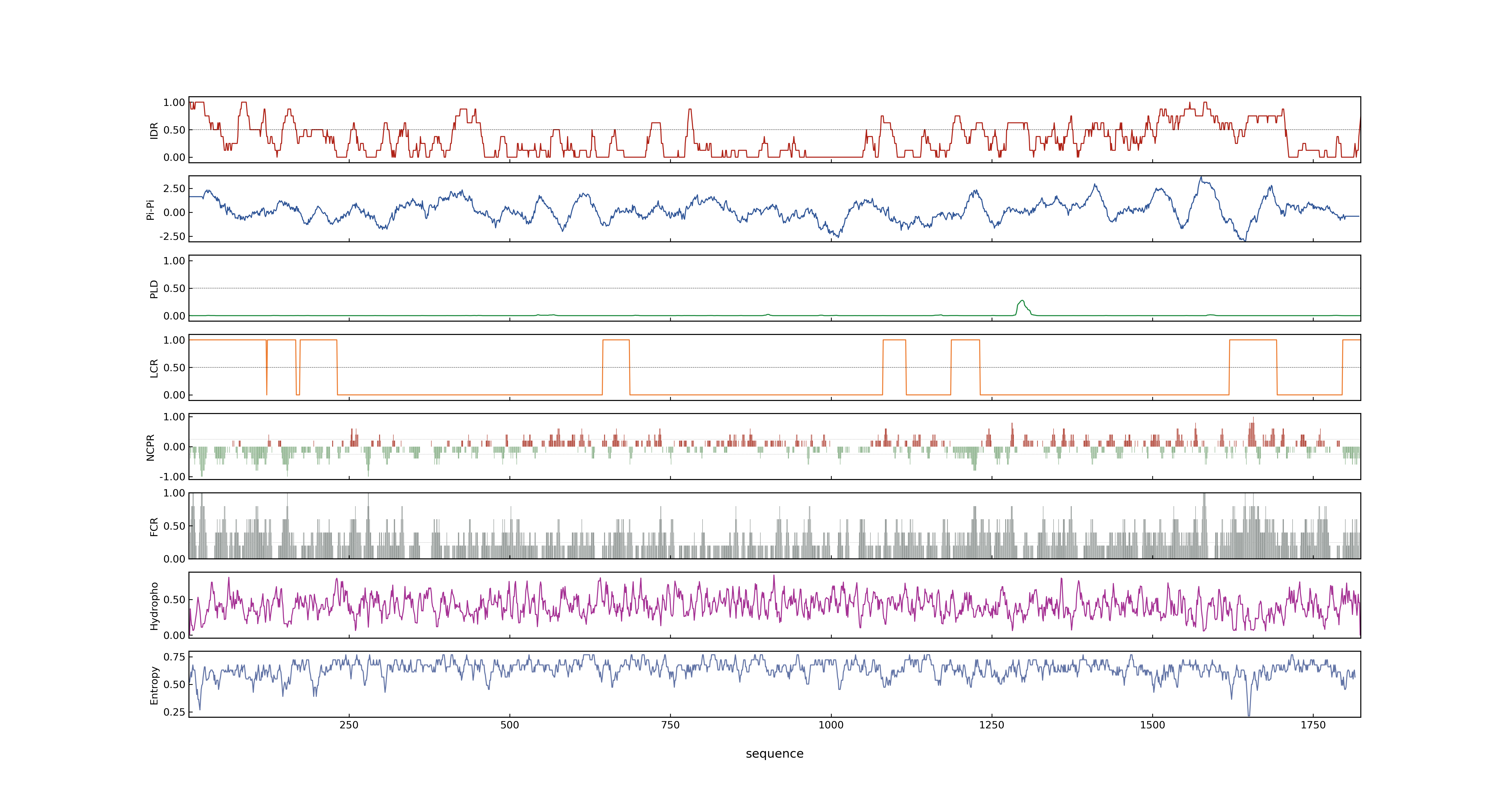
Task: Click the LCR axis label
Action: click(x=154, y=368)
